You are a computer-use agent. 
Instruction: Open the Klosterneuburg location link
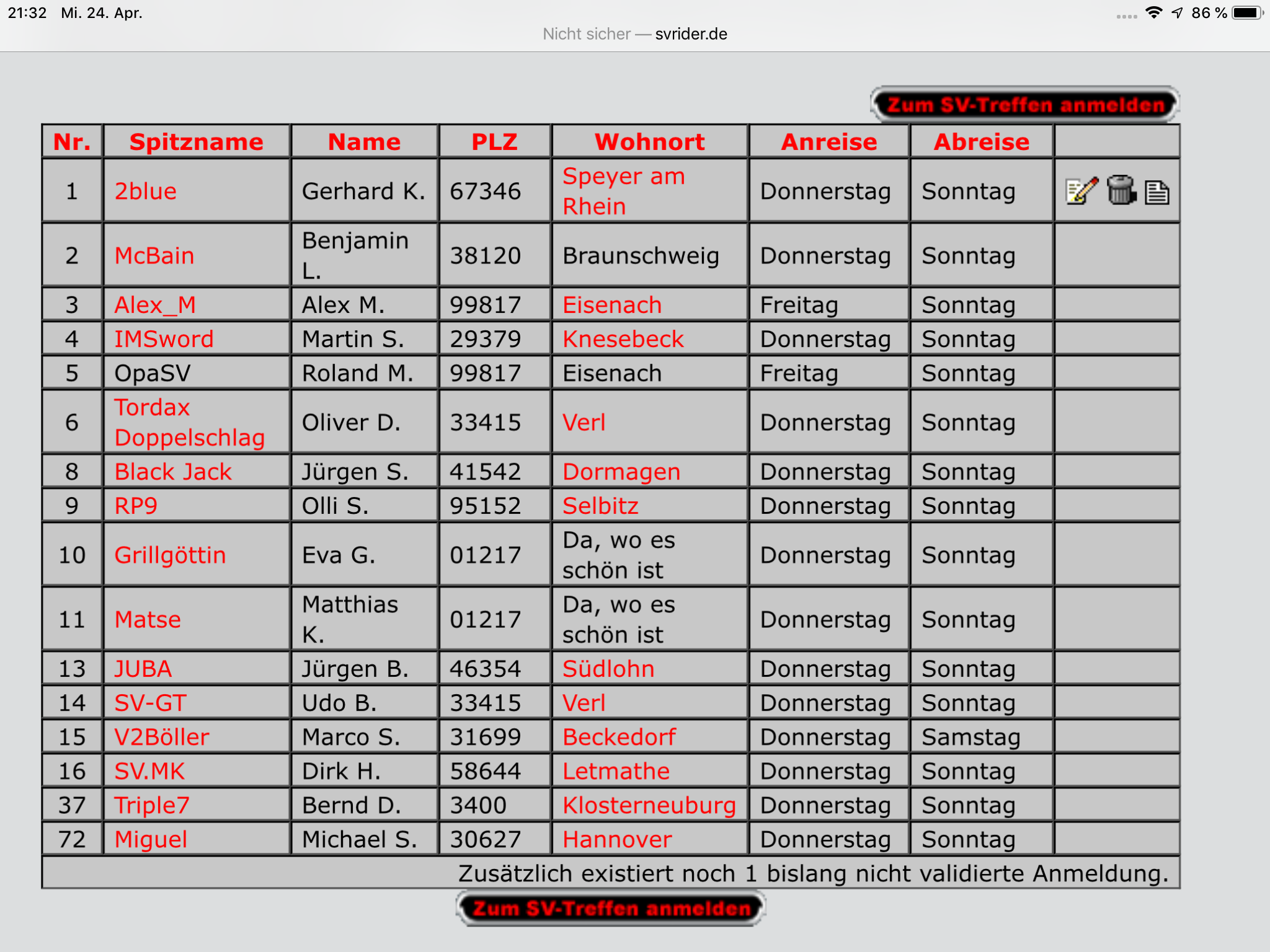tap(649, 805)
